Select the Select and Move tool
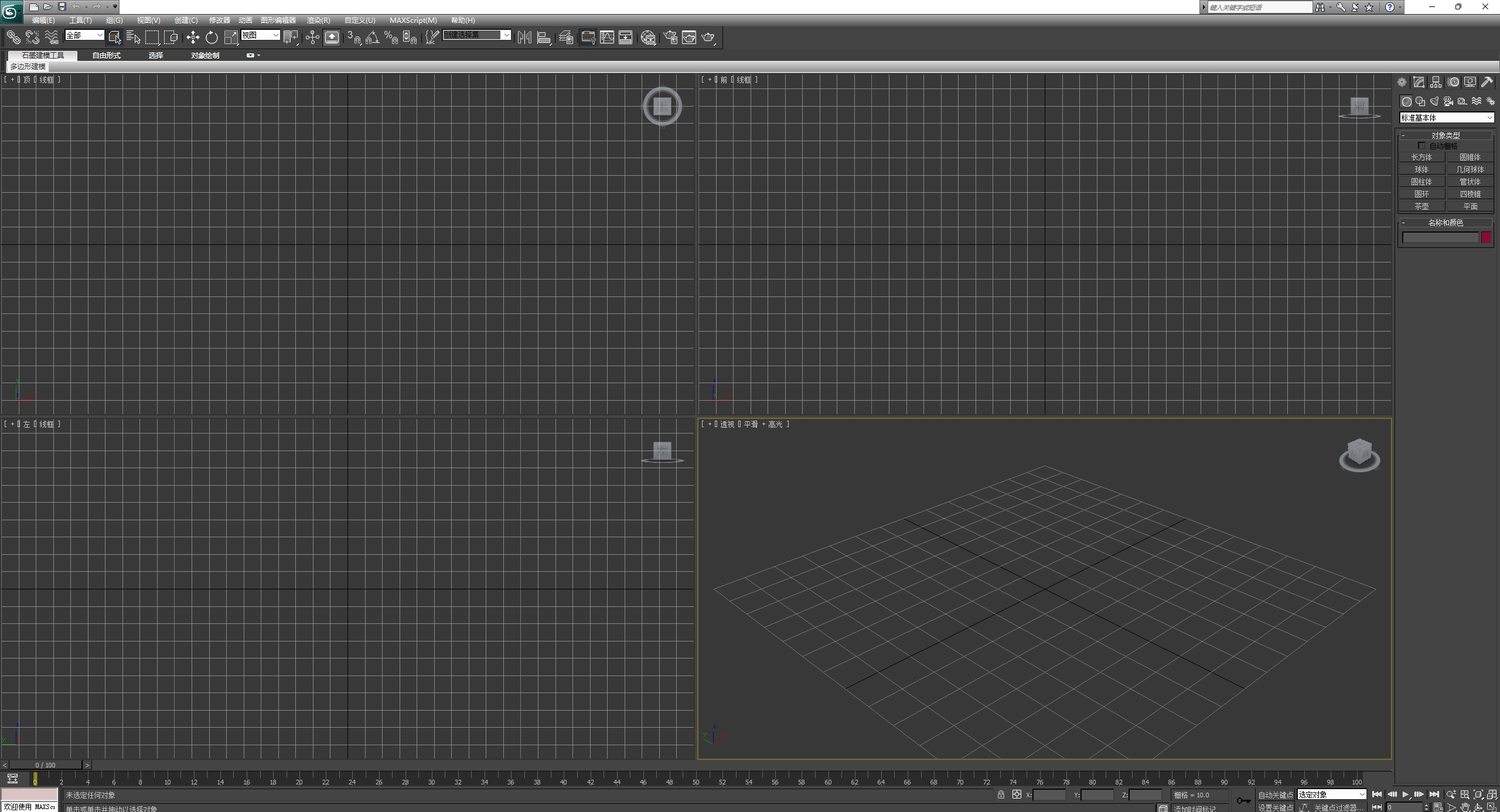1500x812 pixels. click(192, 37)
